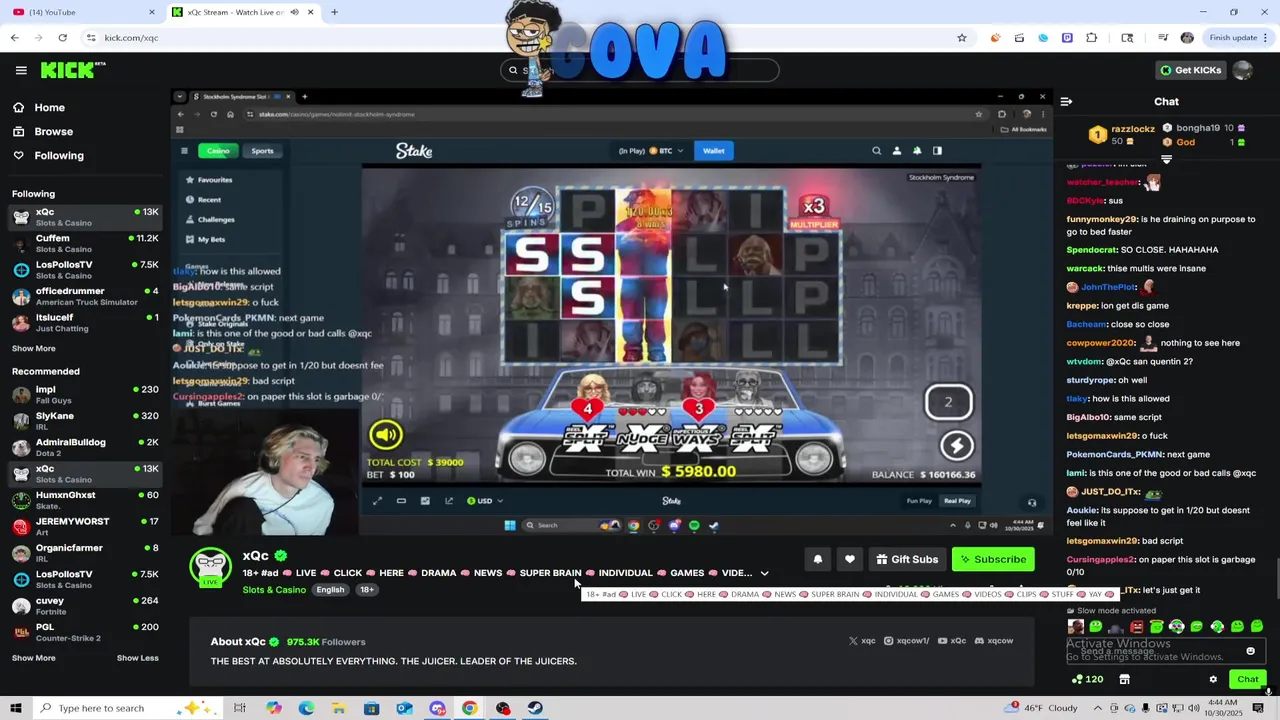
Task: Toggle stream notifications bell
Action: tap(817, 560)
